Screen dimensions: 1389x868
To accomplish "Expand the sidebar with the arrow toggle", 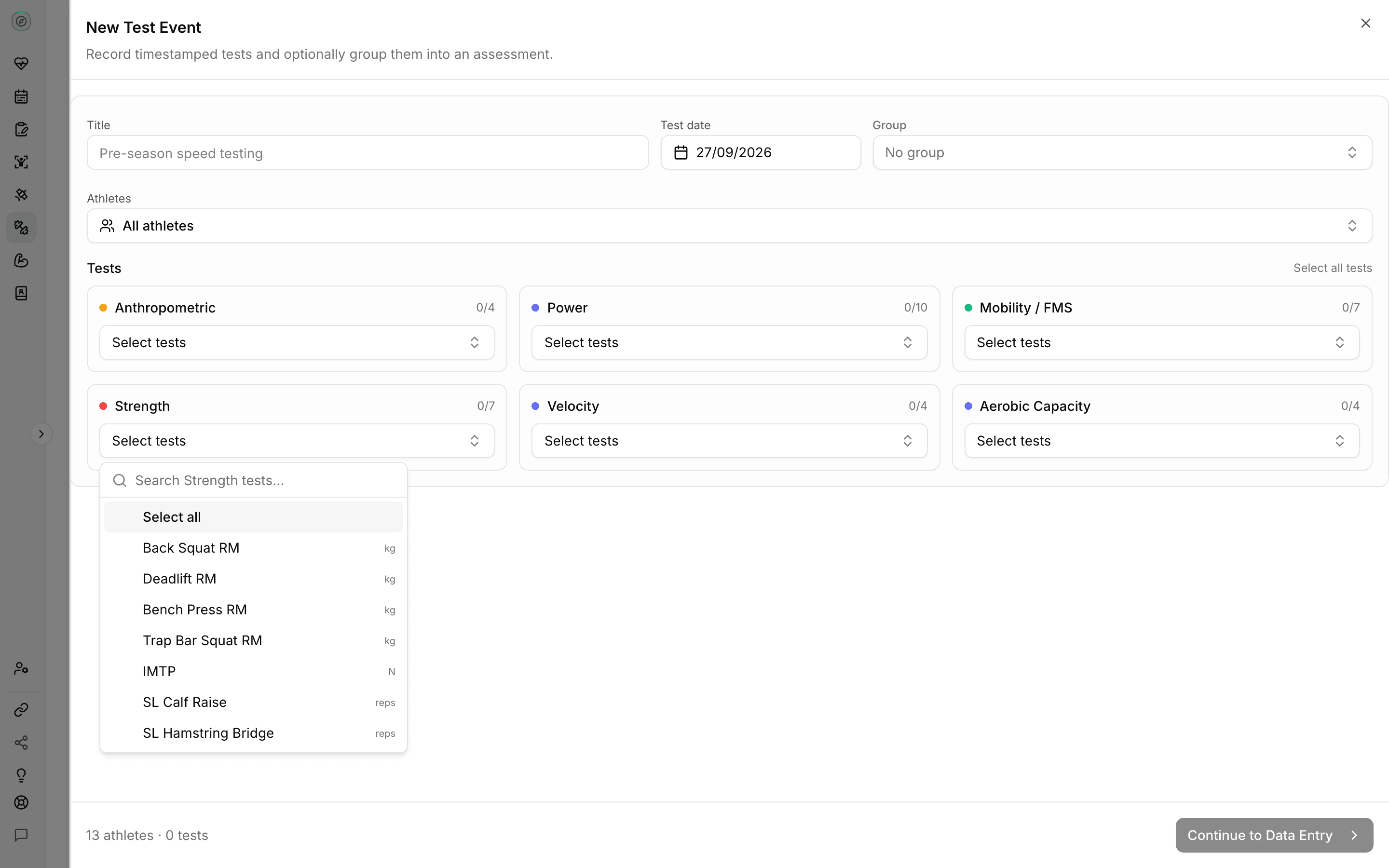I will coord(41,434).
